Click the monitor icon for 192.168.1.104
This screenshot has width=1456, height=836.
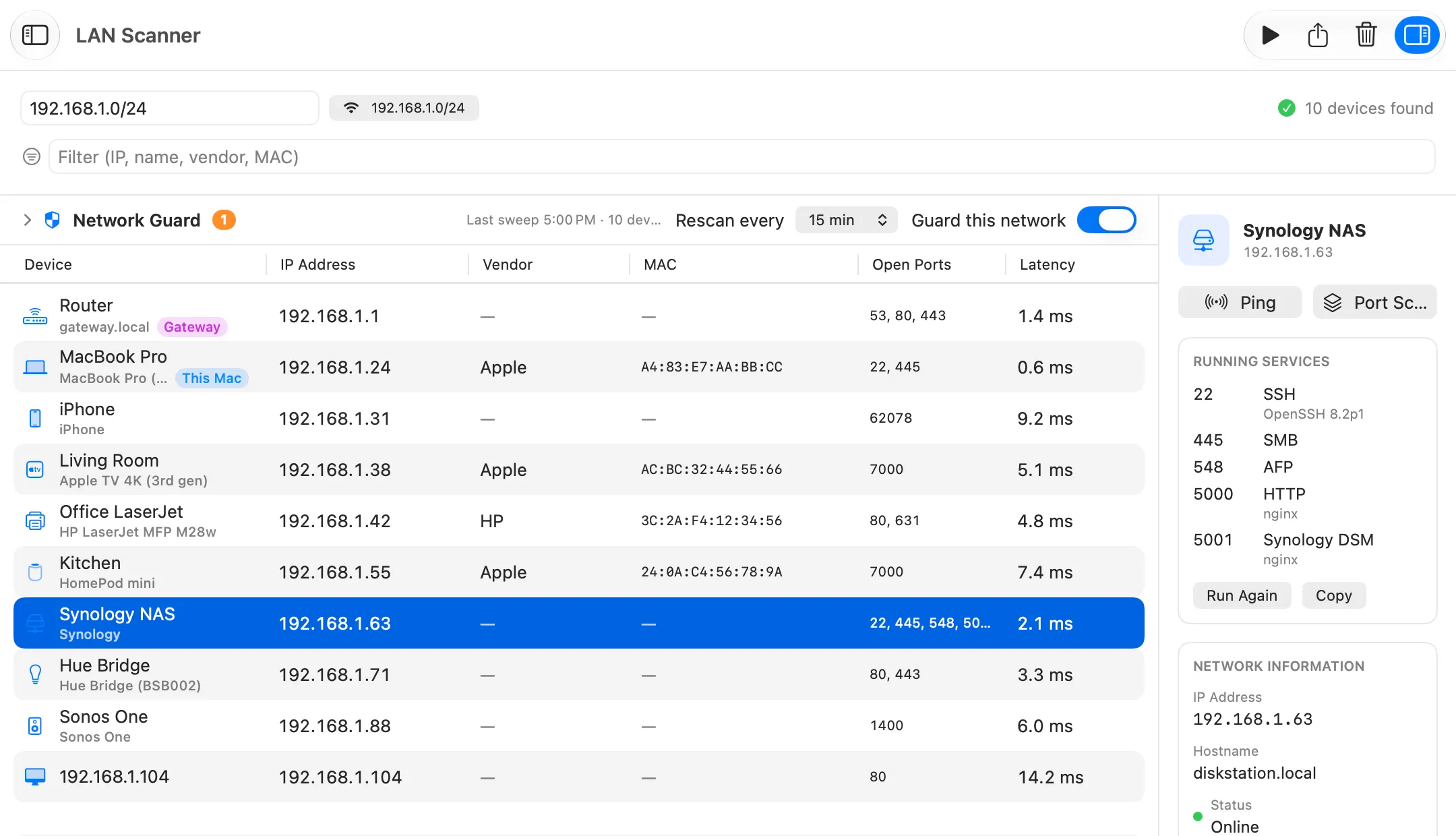click(35, 777)
